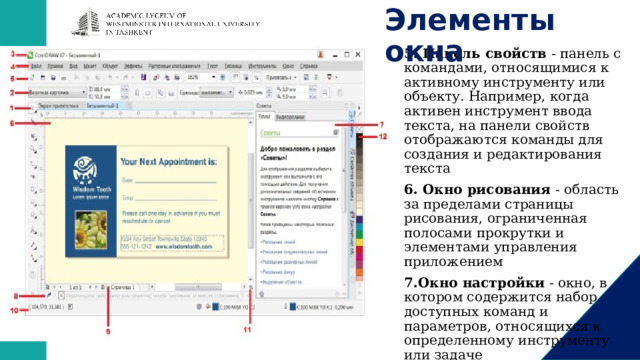Open Рисование линий link in Hints
This screenshot has height=360, width=640.
[278, 242]
